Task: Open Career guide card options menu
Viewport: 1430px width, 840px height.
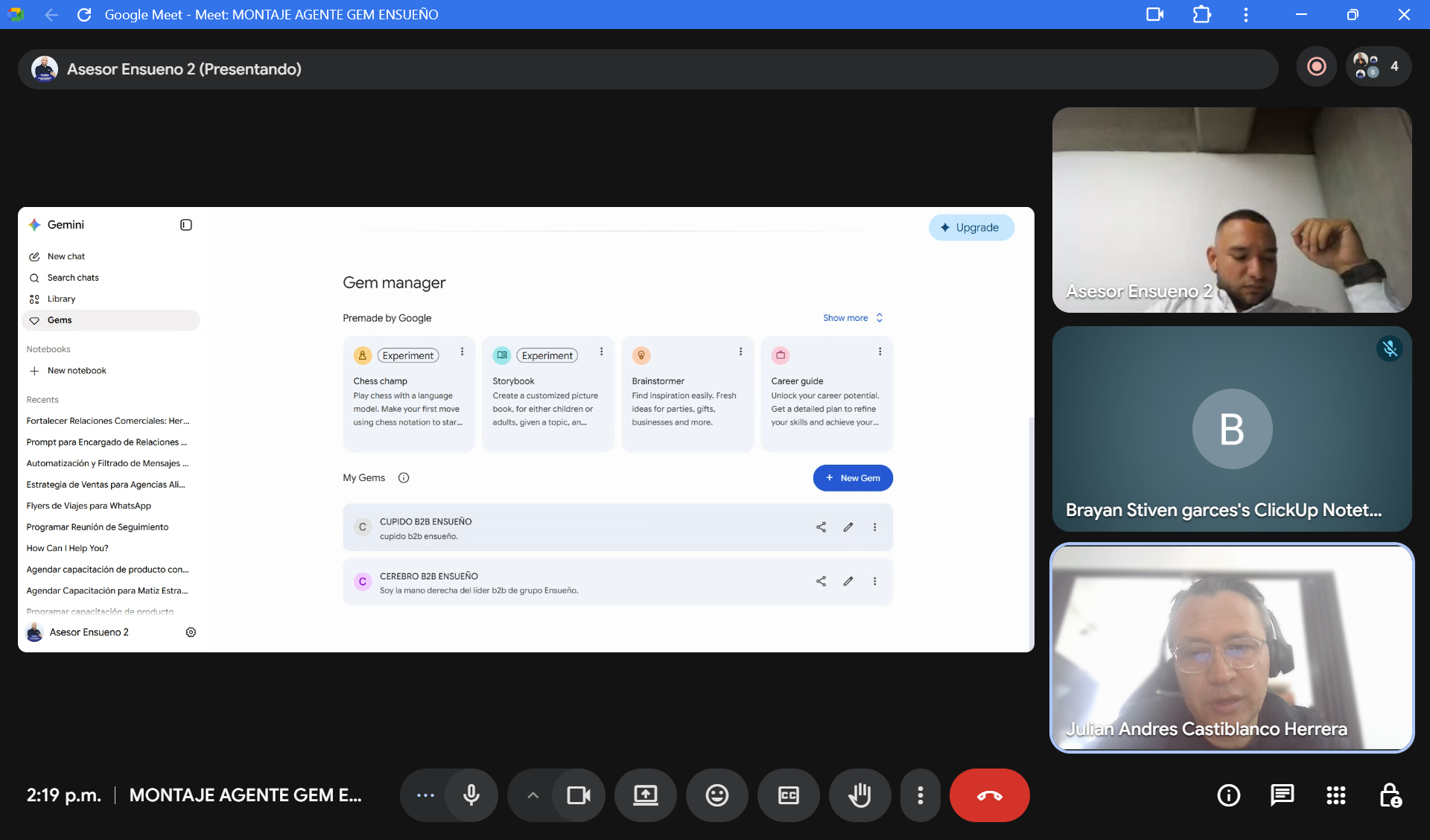Action: tap(880, 352)
